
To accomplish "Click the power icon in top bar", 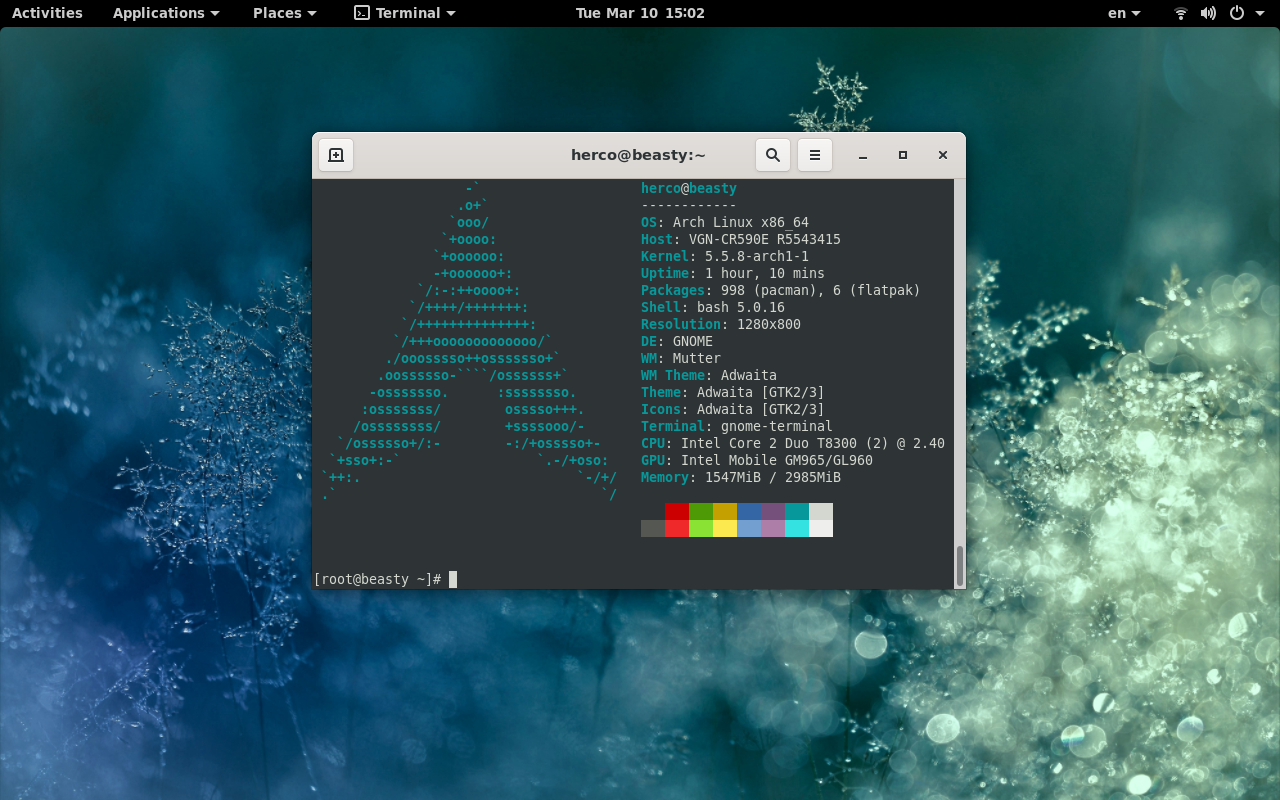I will 1237,13.
